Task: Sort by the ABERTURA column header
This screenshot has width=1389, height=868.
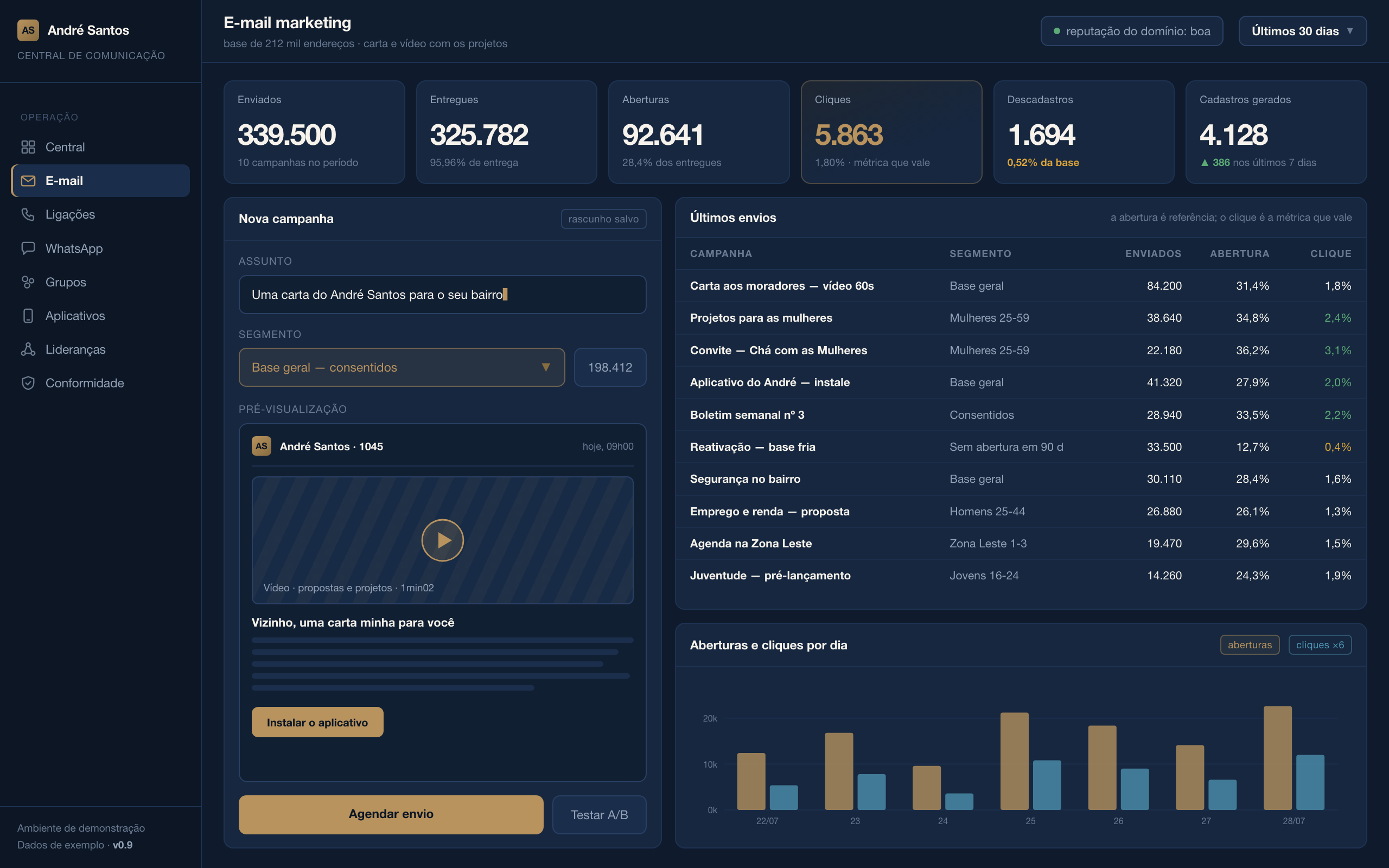Action: (1239, 254)
